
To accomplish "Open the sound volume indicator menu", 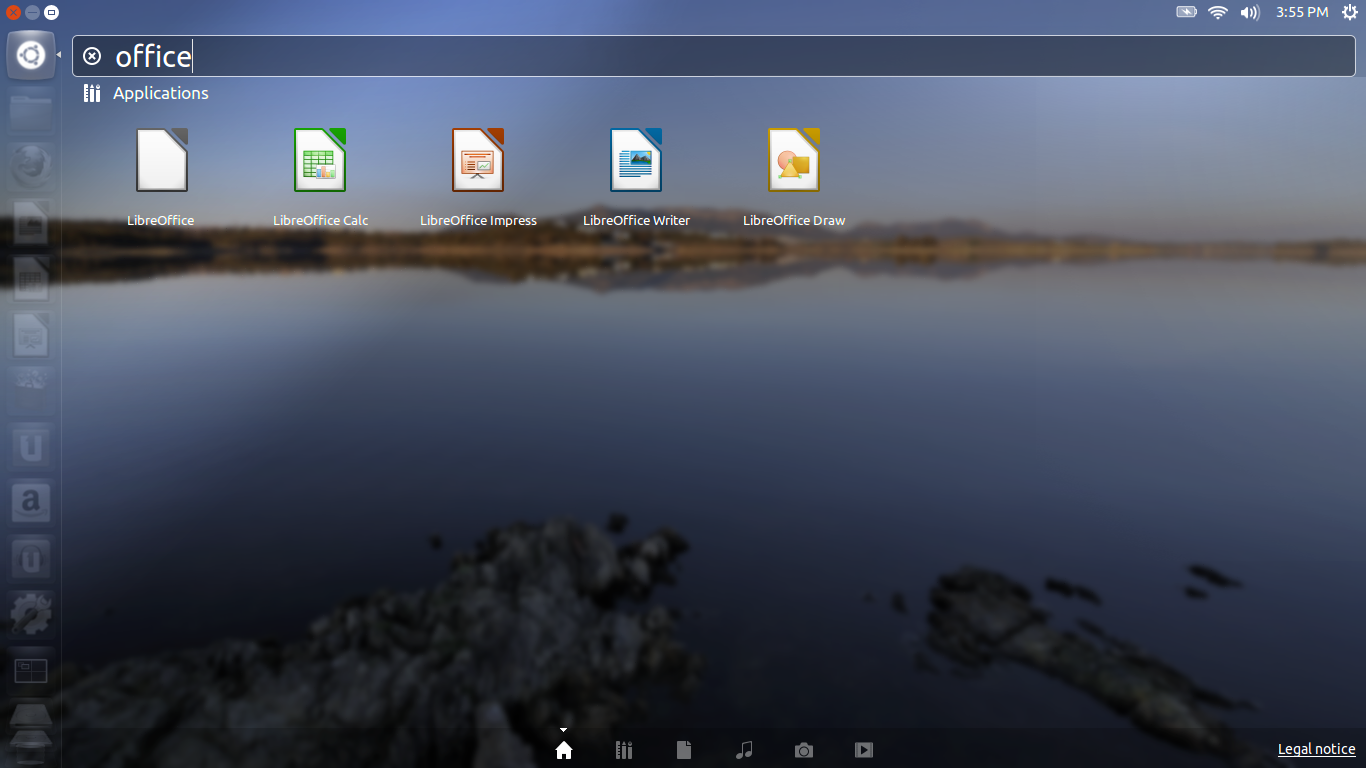I will click(1250, 12).
